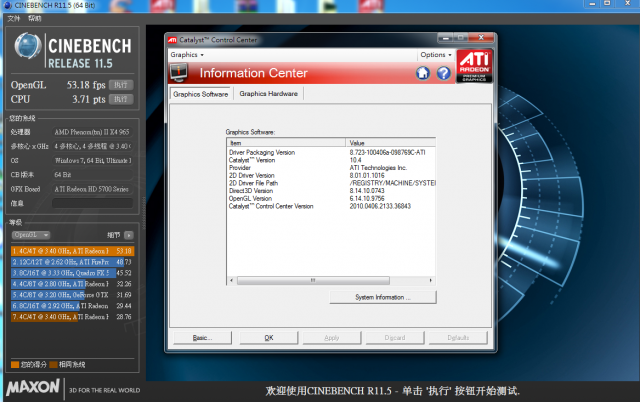The image size is (640, 402).
Task: Click the cores and GHz value field
Action: [x=93, y=147]
